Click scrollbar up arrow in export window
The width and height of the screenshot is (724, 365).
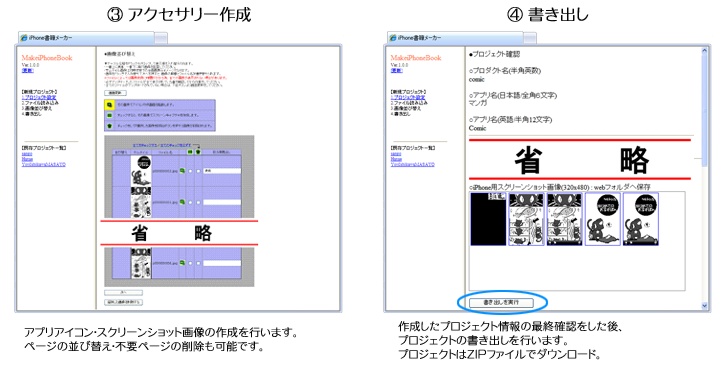(x=704, y=51)
